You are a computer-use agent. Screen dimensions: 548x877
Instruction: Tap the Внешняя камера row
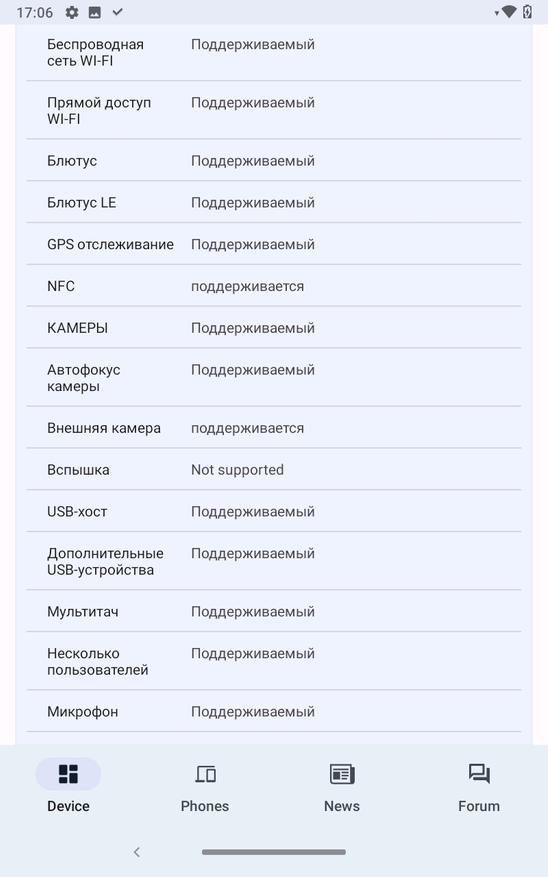274,428
